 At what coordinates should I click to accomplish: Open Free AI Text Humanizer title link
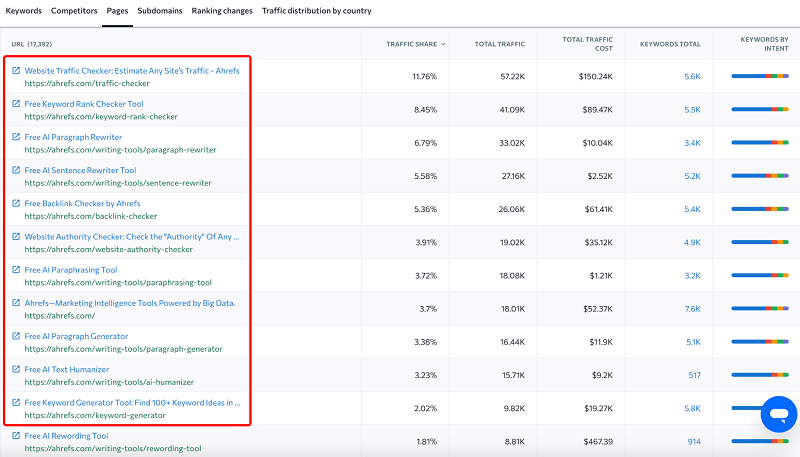[x=66, y=369]
